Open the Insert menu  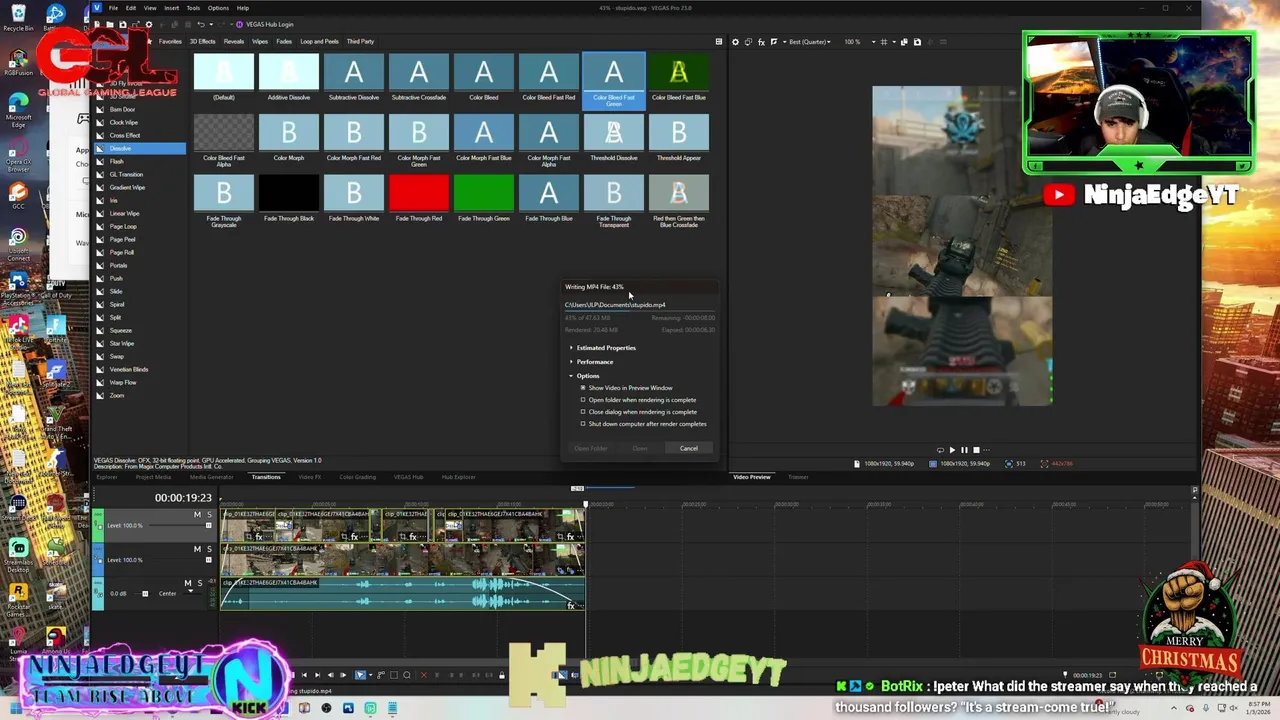(x=171, y=8)
